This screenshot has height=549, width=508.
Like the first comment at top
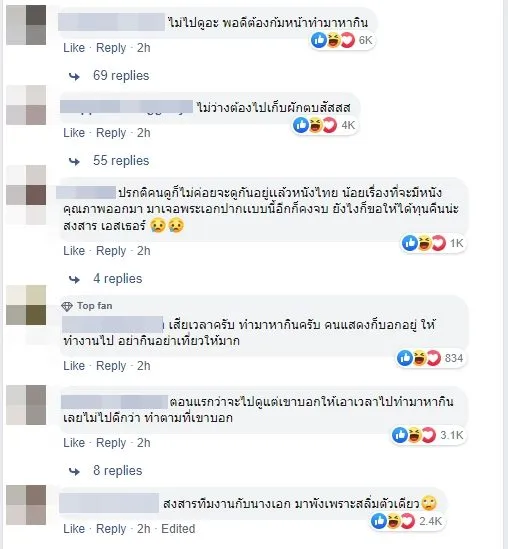[74, 48]
